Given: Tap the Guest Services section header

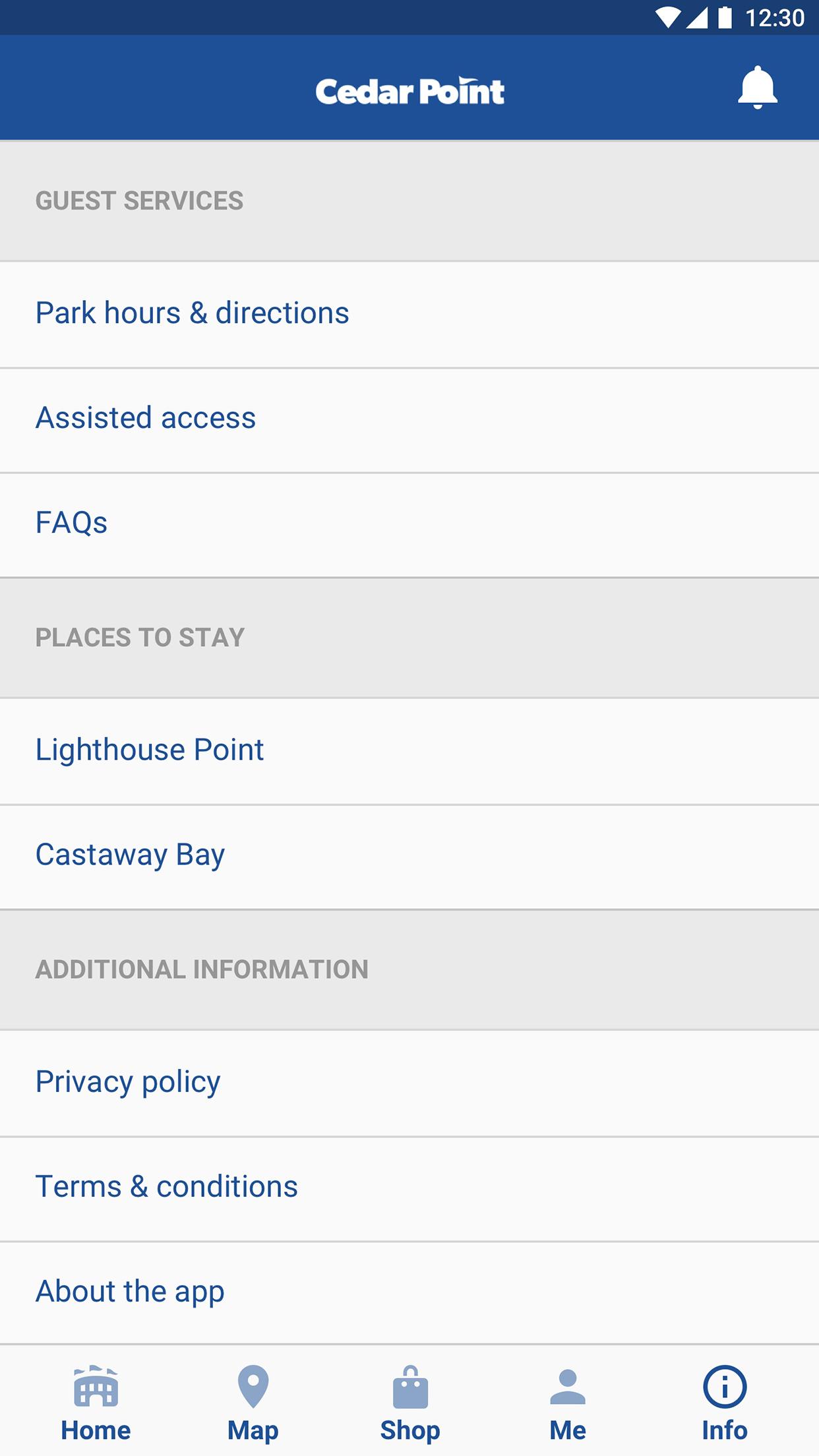Looking at the screenshot, I should [x=139, y=201].
